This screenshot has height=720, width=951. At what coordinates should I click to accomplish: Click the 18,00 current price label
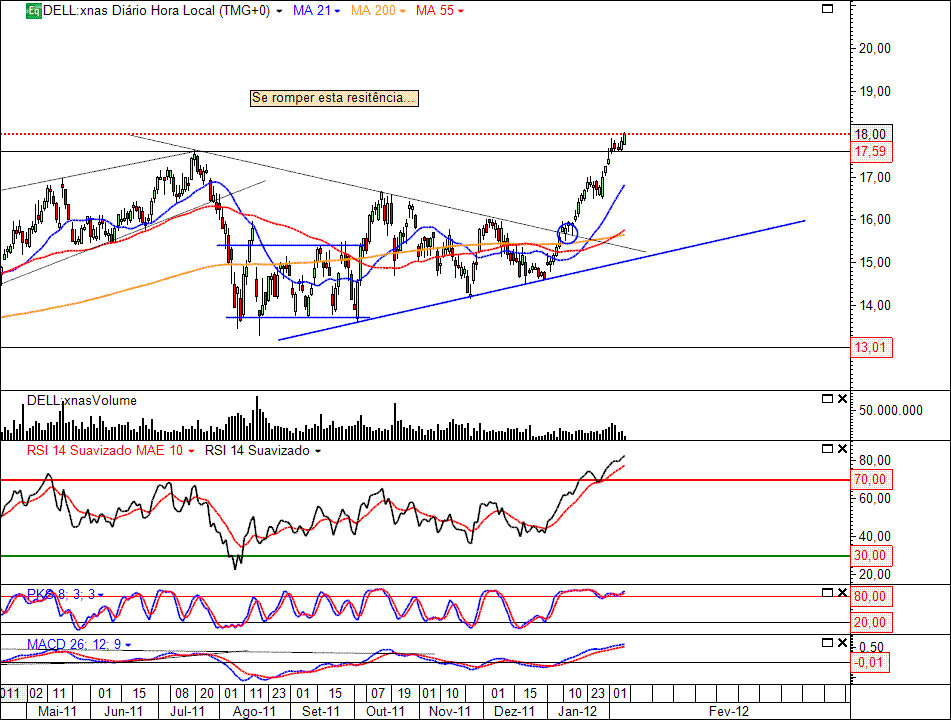872,134
